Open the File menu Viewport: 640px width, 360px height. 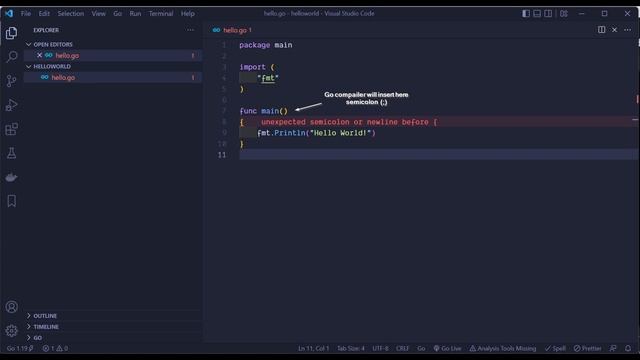(x=26, y=13)
